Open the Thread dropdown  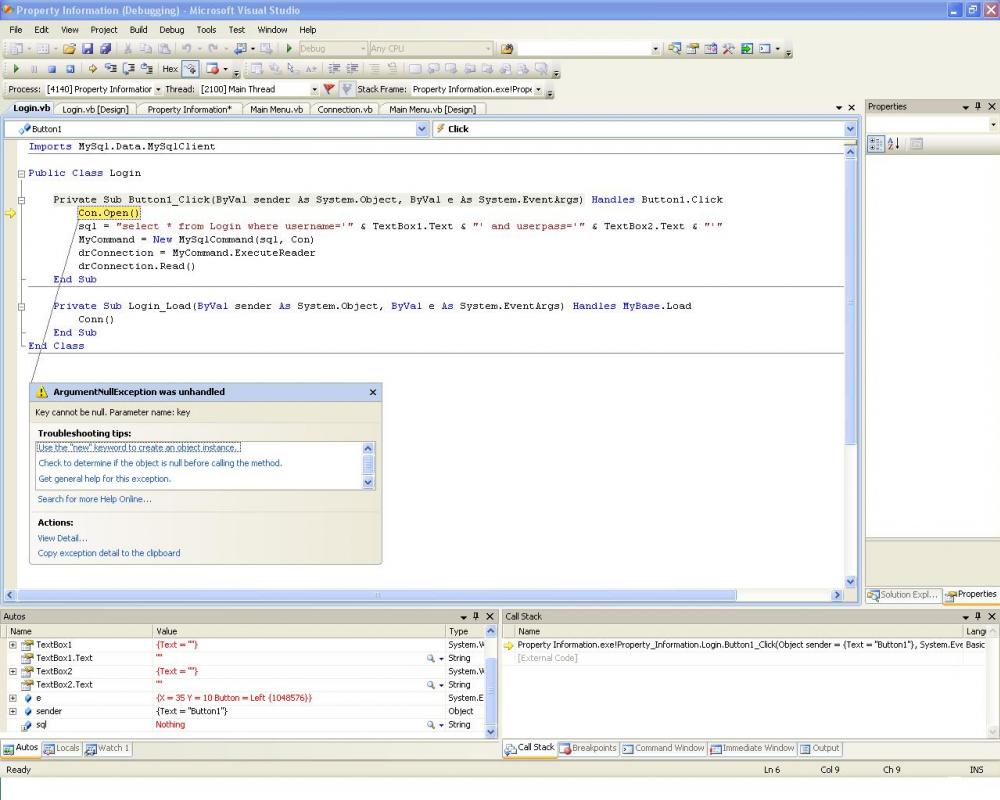click(314, 89)
